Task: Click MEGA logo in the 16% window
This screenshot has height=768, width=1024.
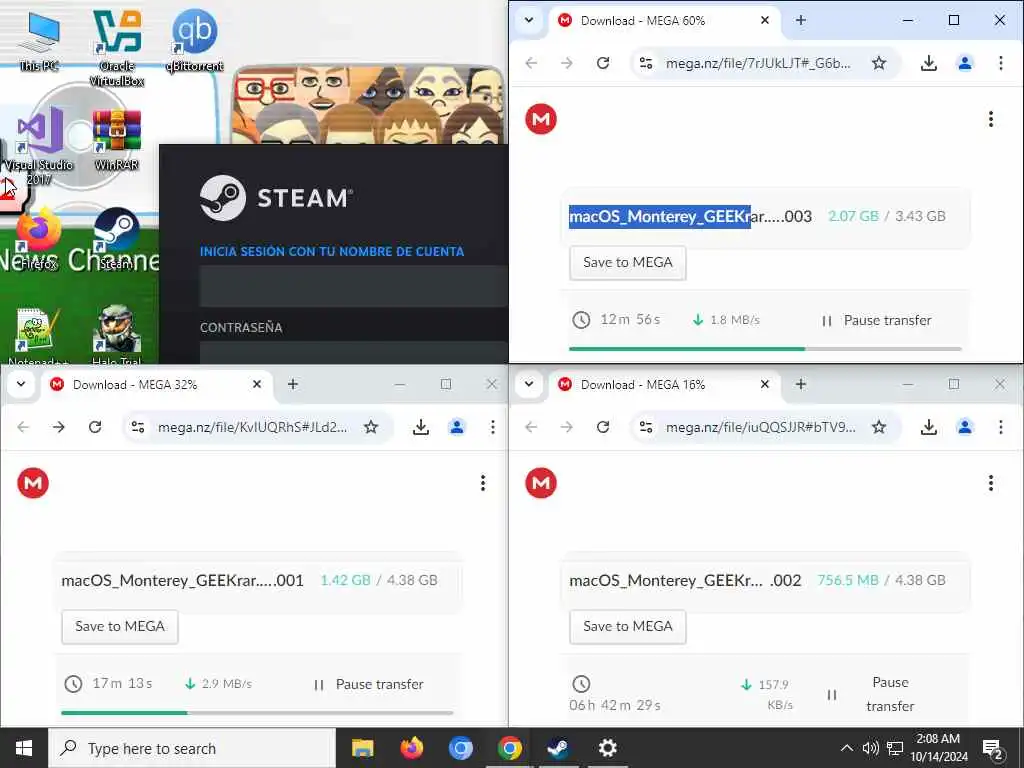Action: [541, 483]
